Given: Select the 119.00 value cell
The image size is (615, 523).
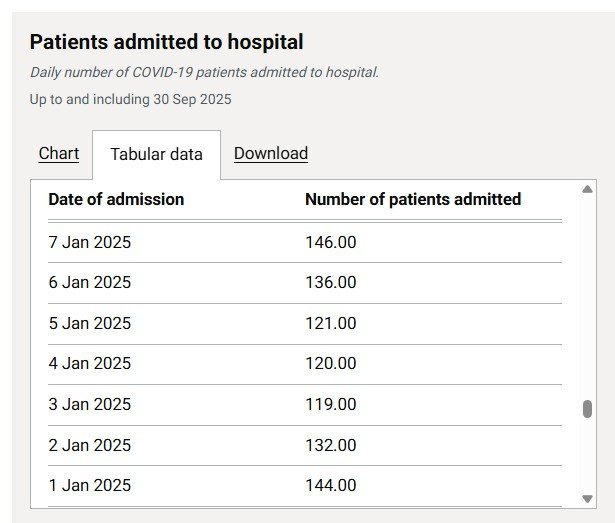Looking at the screenshot, I should pos(330,404).
